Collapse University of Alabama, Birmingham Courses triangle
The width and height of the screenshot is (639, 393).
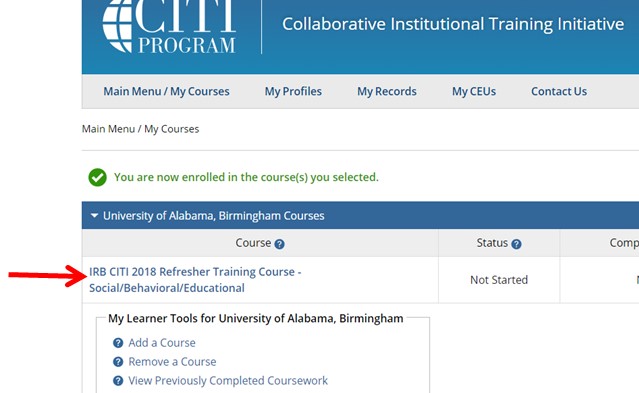tap(94, 215)
